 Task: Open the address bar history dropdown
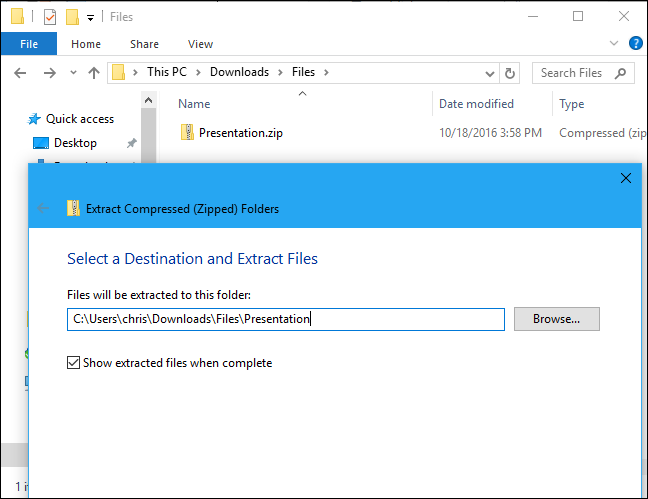point(489,73)
